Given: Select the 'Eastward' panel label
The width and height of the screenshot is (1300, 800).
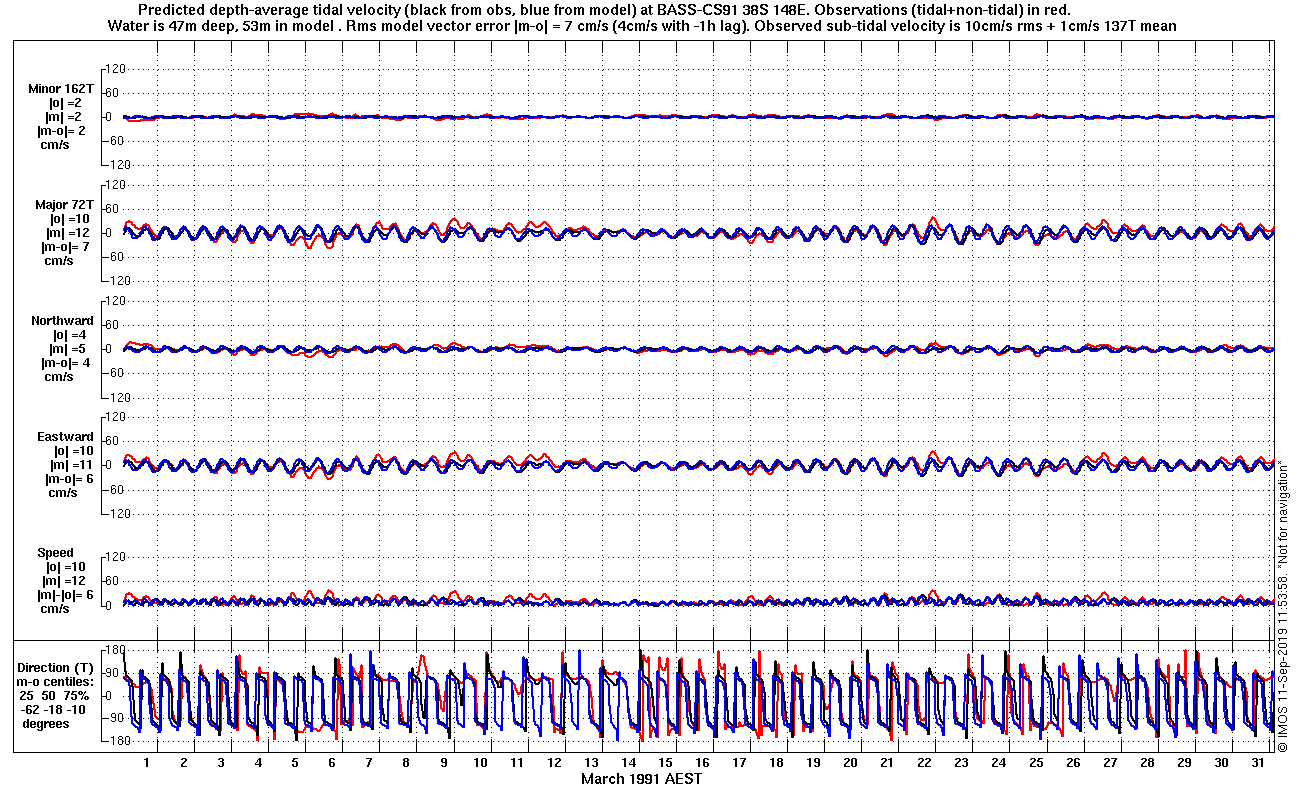Looking at the screenshot, I should (x=65, y=437).
